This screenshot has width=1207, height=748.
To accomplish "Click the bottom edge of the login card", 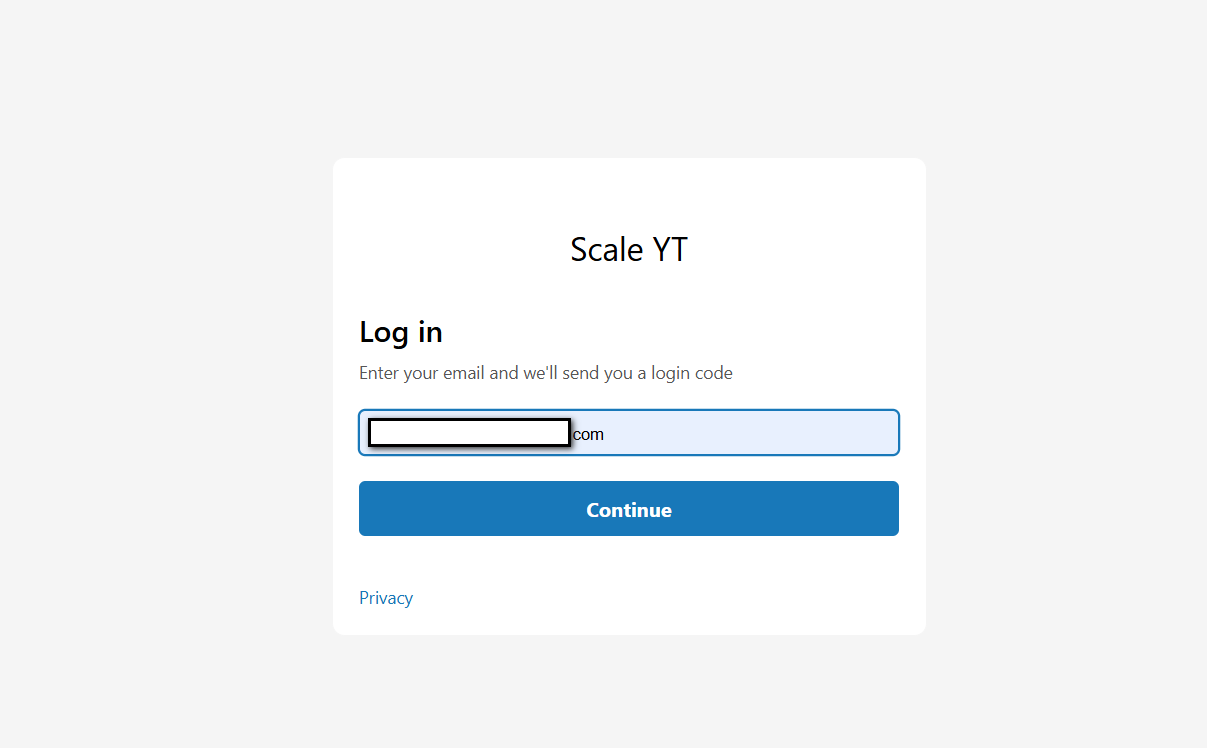I will pyautogui.click(x=628, y=630).
